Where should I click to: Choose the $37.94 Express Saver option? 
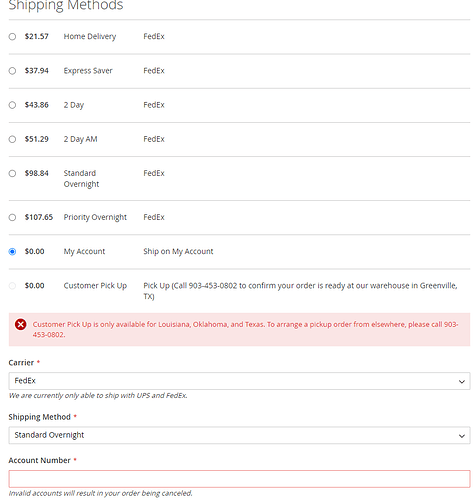[x=12, y=71]
